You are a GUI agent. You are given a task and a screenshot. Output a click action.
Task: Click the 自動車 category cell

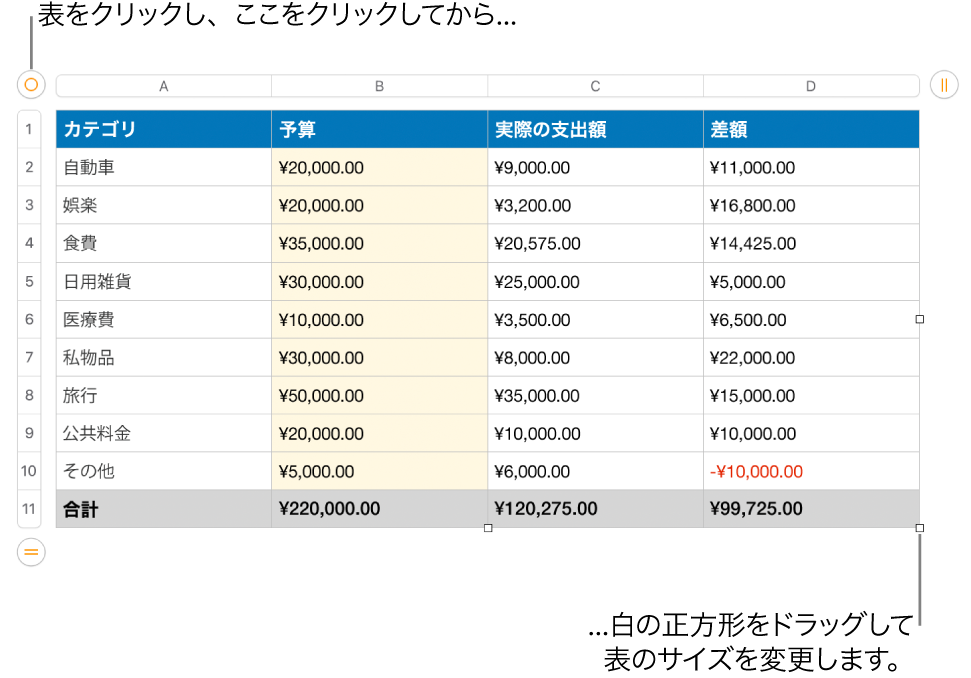(x=163, y=166)
